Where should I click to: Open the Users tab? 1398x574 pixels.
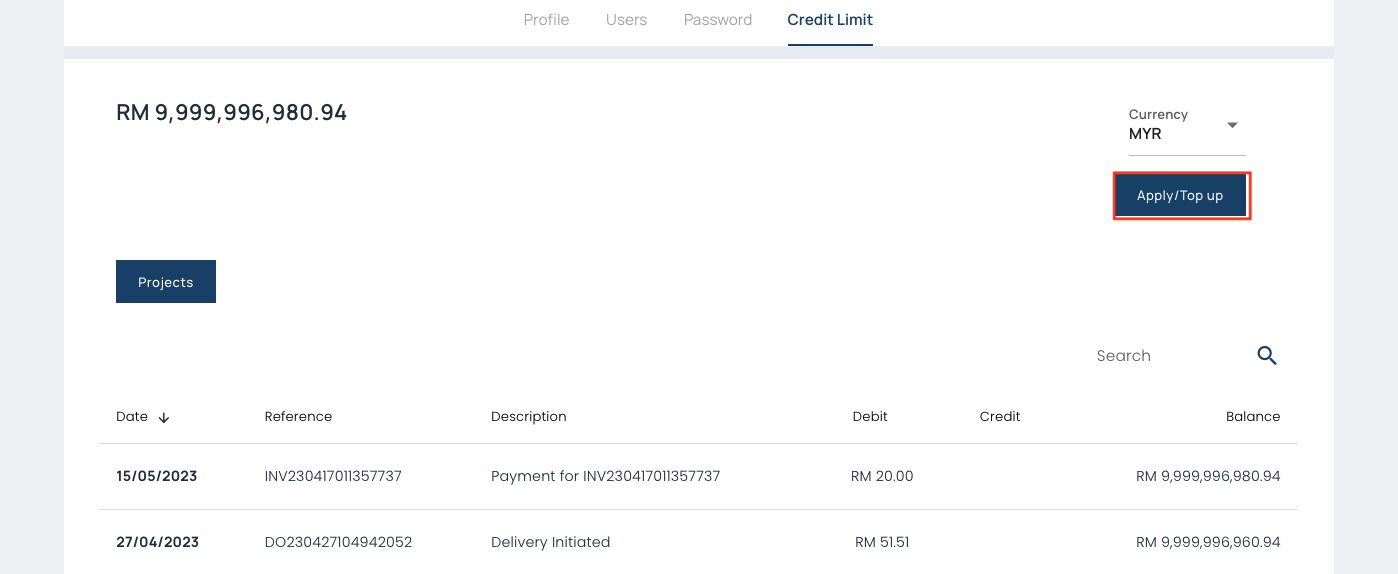coord(626,20)
